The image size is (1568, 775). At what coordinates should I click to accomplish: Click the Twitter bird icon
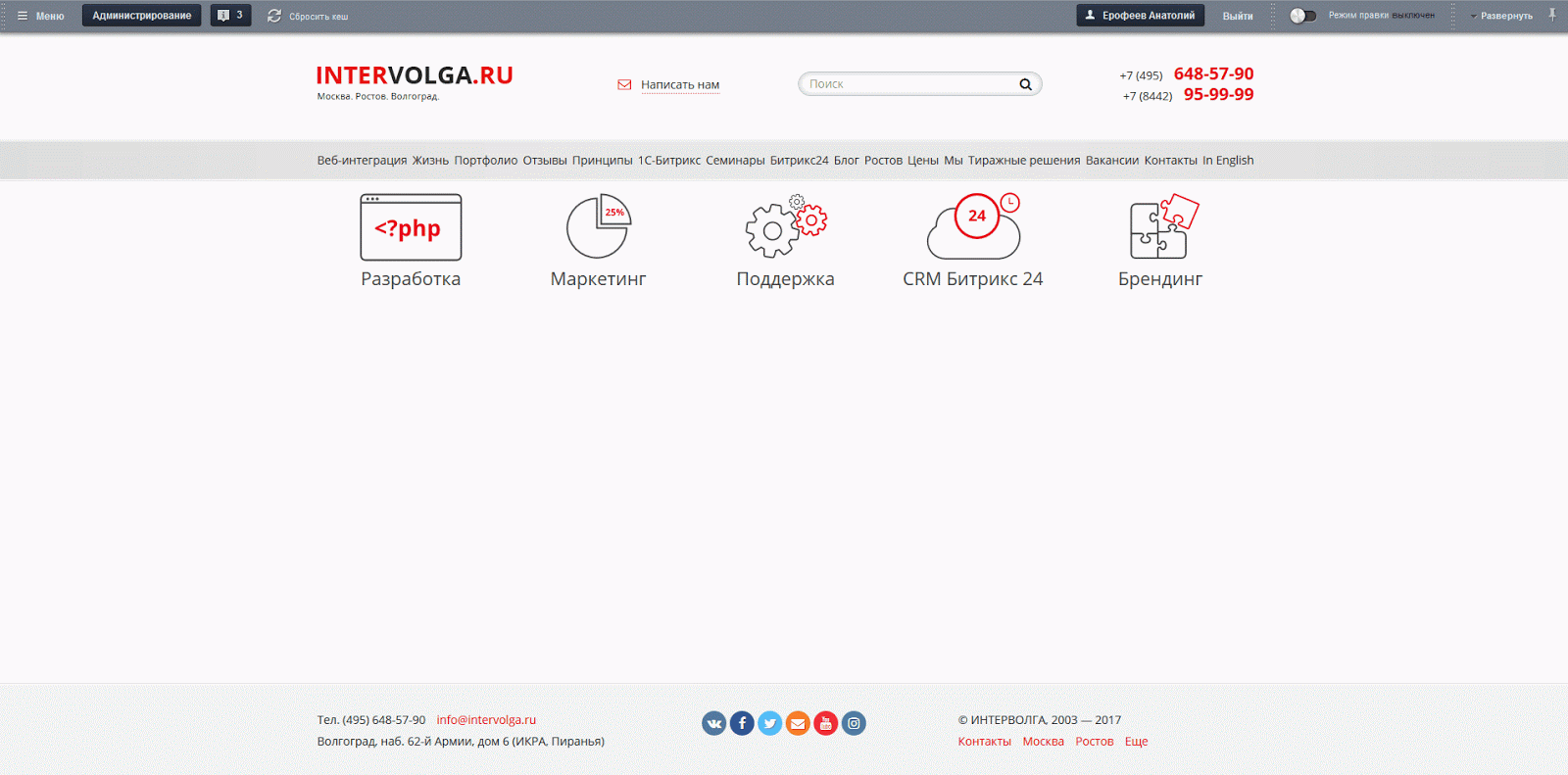pos(770,724)
